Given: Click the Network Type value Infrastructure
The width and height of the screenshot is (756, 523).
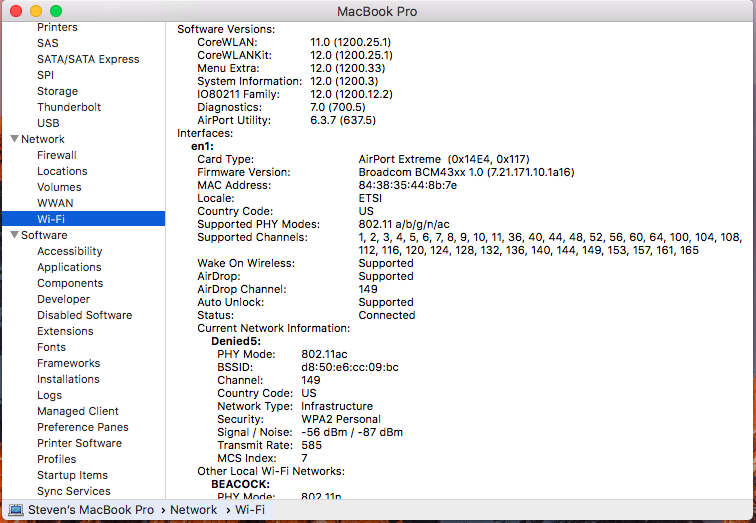Looking at the screenshot, I should tap(337, 406).
